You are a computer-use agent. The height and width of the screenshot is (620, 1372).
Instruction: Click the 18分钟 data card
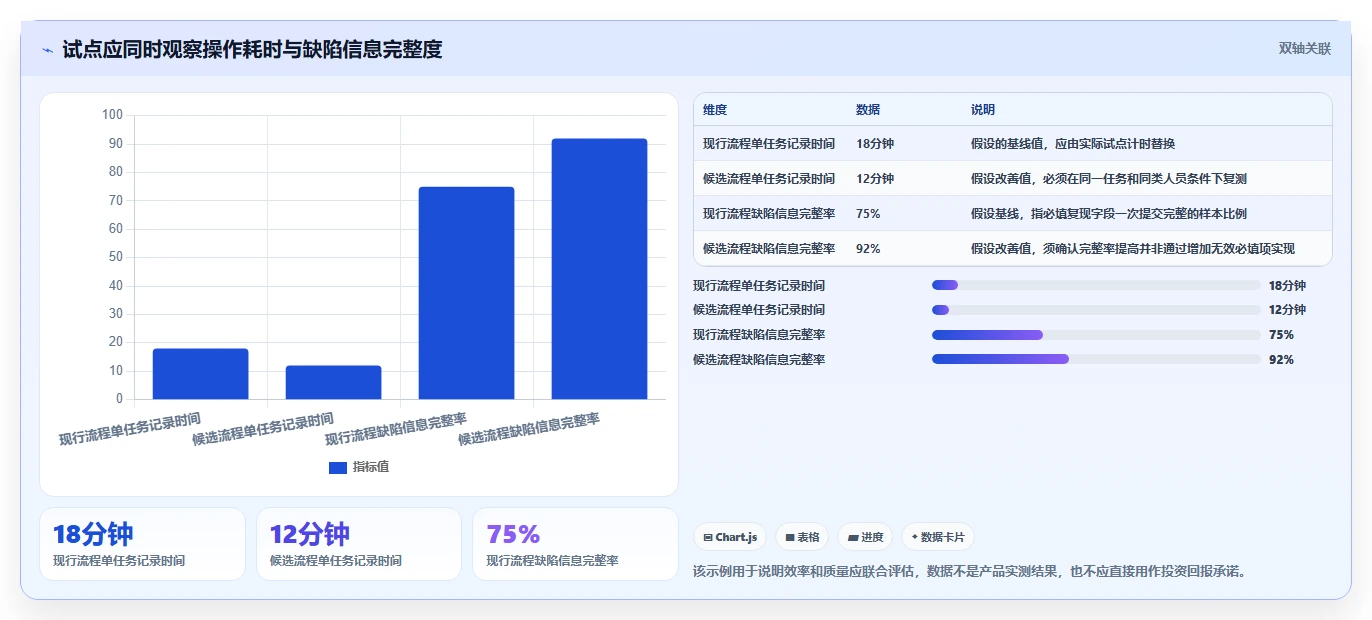(x=142, y=544)
